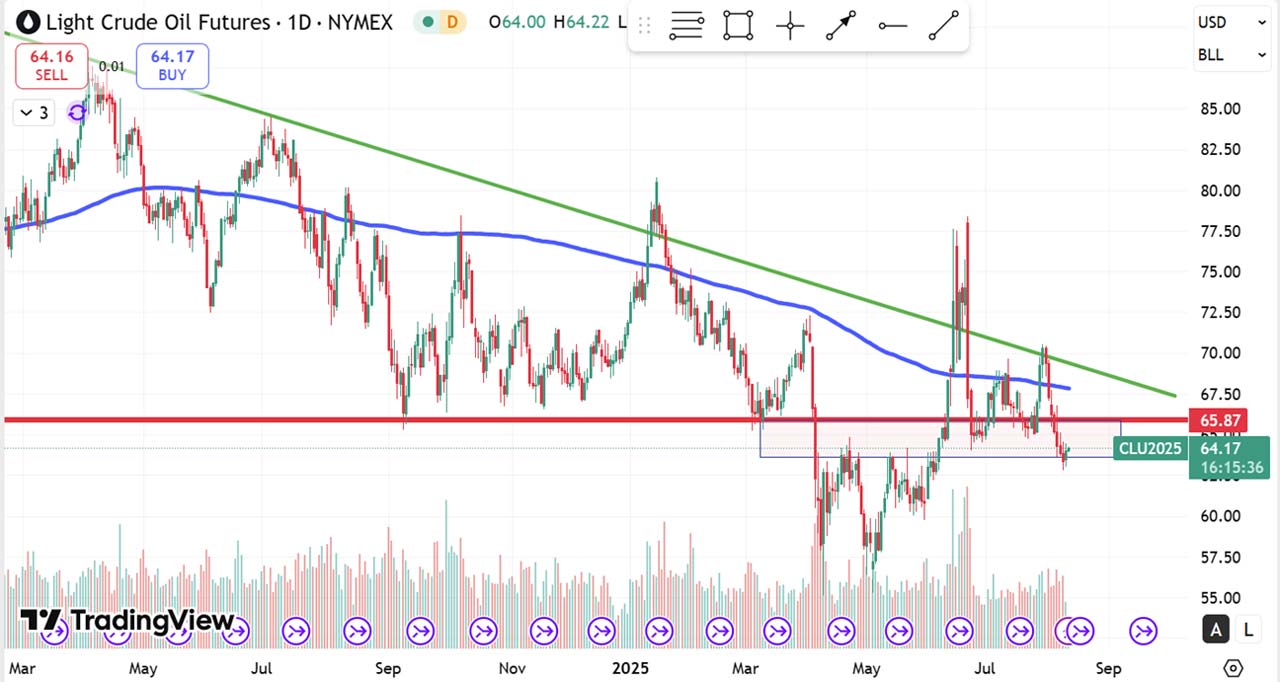
Task: Click the 64.16 SELL button
Action: [51, 66]
